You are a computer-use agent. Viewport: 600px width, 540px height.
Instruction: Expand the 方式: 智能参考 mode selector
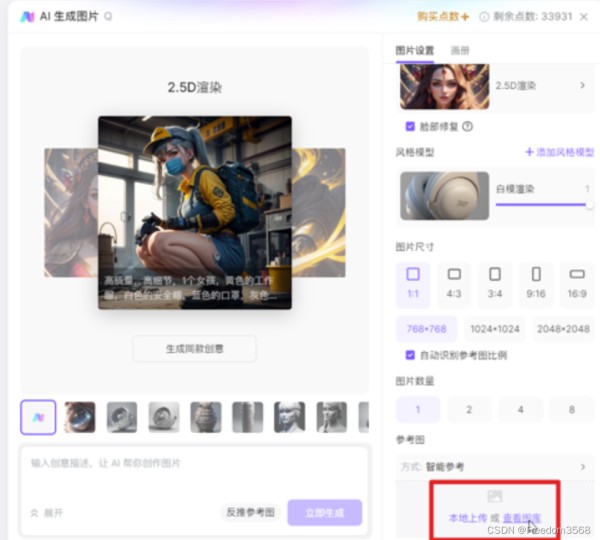tap(494, 467)
